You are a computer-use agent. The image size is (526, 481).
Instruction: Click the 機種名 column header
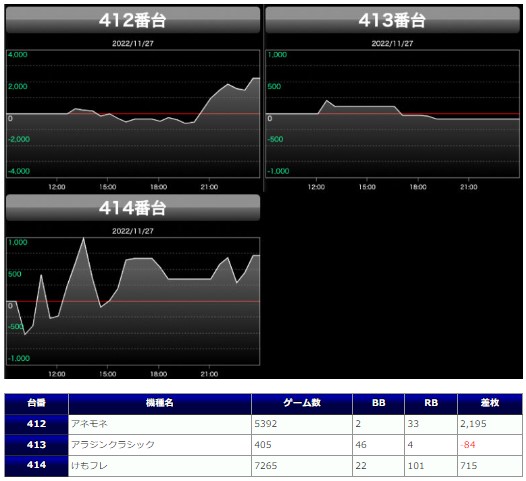tap(160, 404)
